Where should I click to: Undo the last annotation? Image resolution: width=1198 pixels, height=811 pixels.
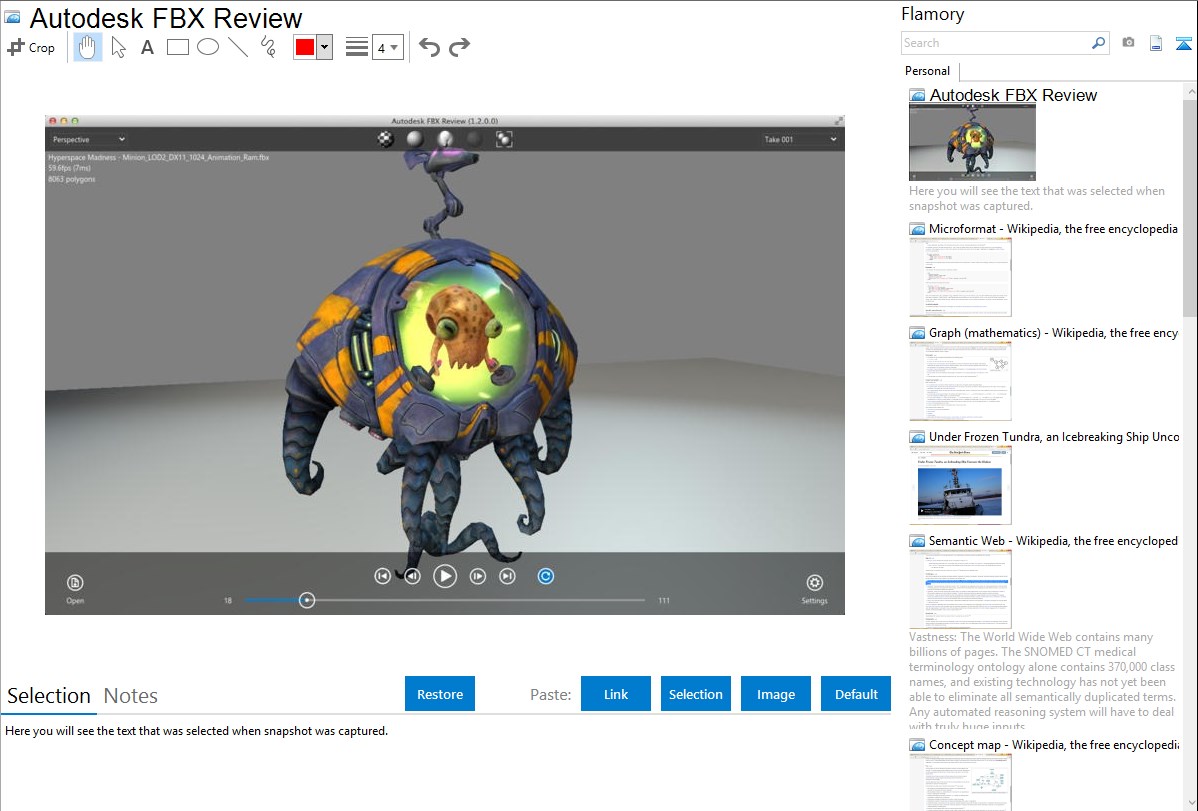(x=429, y=47)
